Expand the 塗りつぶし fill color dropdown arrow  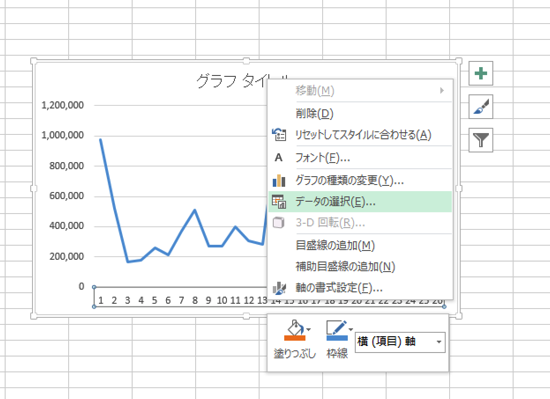click(308, 329)
